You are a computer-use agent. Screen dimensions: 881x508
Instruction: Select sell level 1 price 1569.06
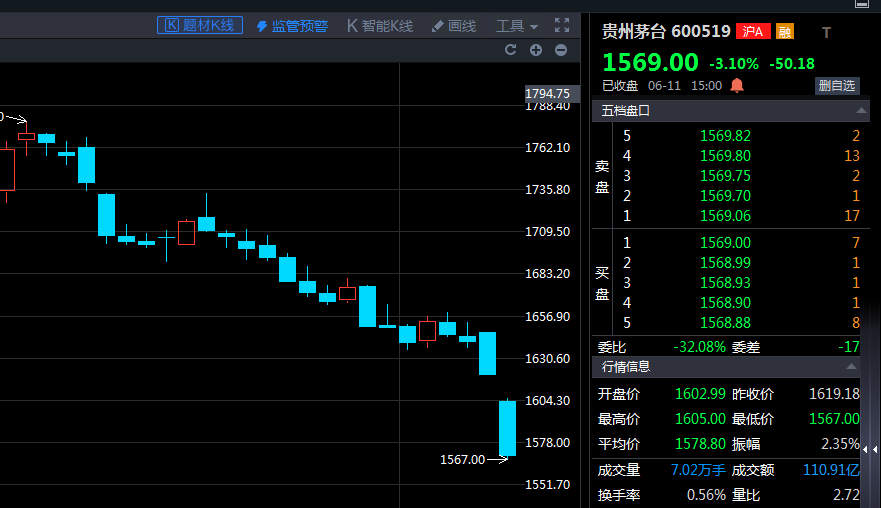tap(725, 216)
